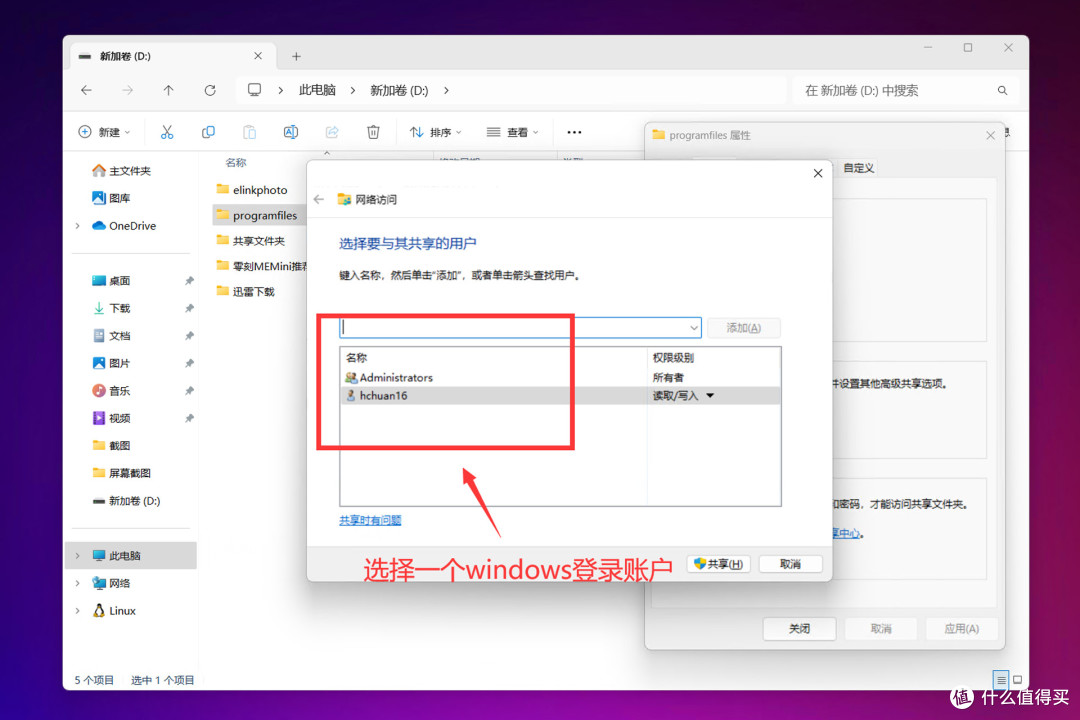1080x720 pixels.
Task: Click the 共享(H) button
Action: point(718,564)
